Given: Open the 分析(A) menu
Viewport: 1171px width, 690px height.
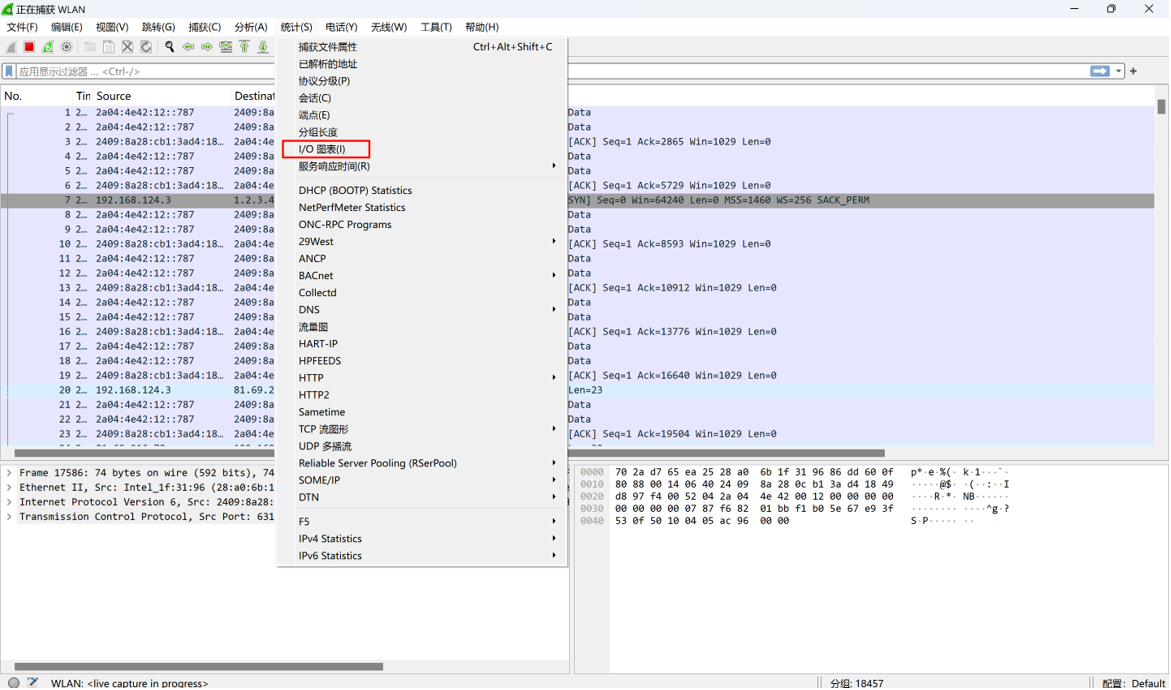Looking at the screenshot, I should click(x=250, y=27).
